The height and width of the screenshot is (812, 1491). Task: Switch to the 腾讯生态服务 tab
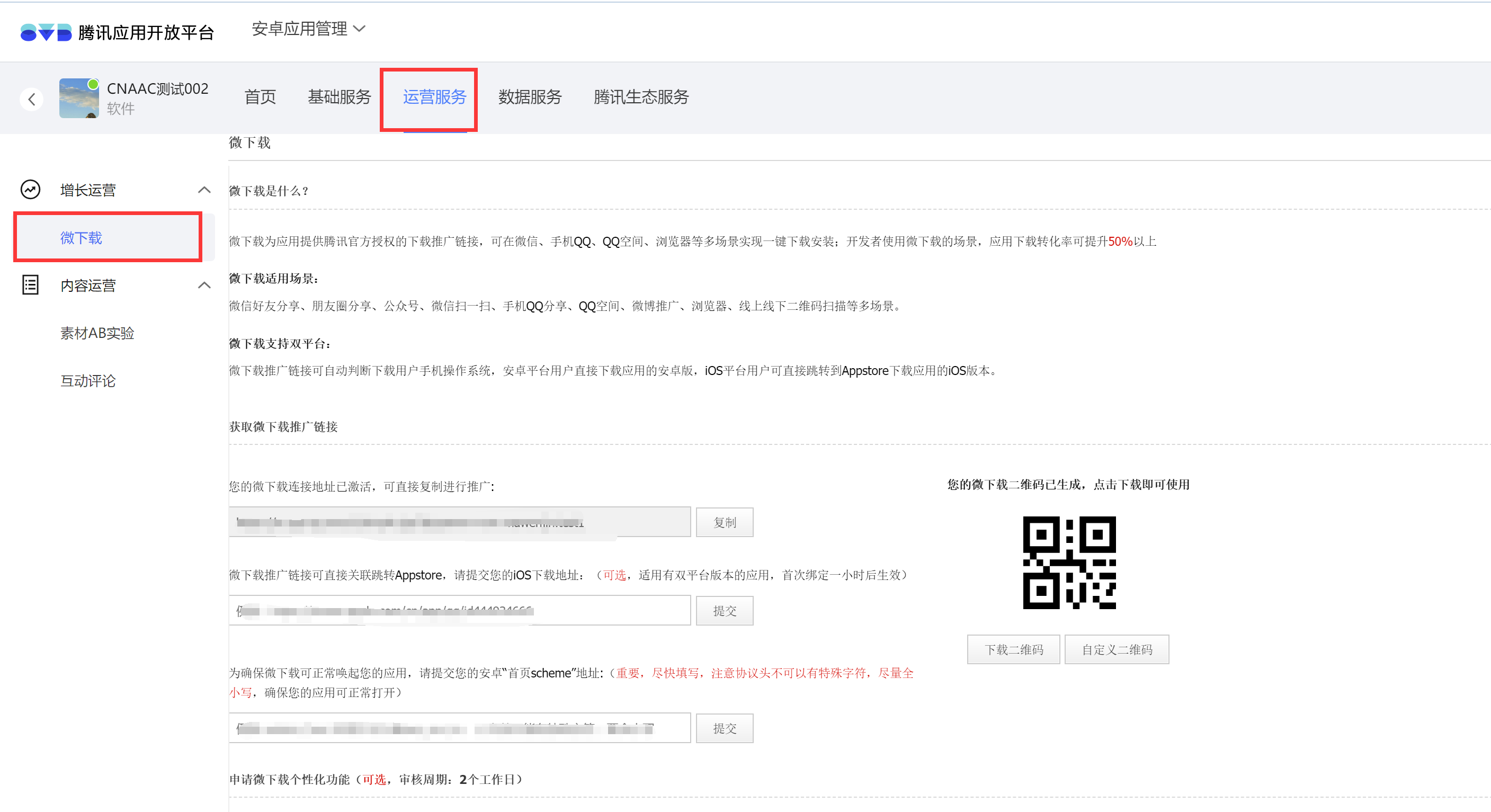641,96
